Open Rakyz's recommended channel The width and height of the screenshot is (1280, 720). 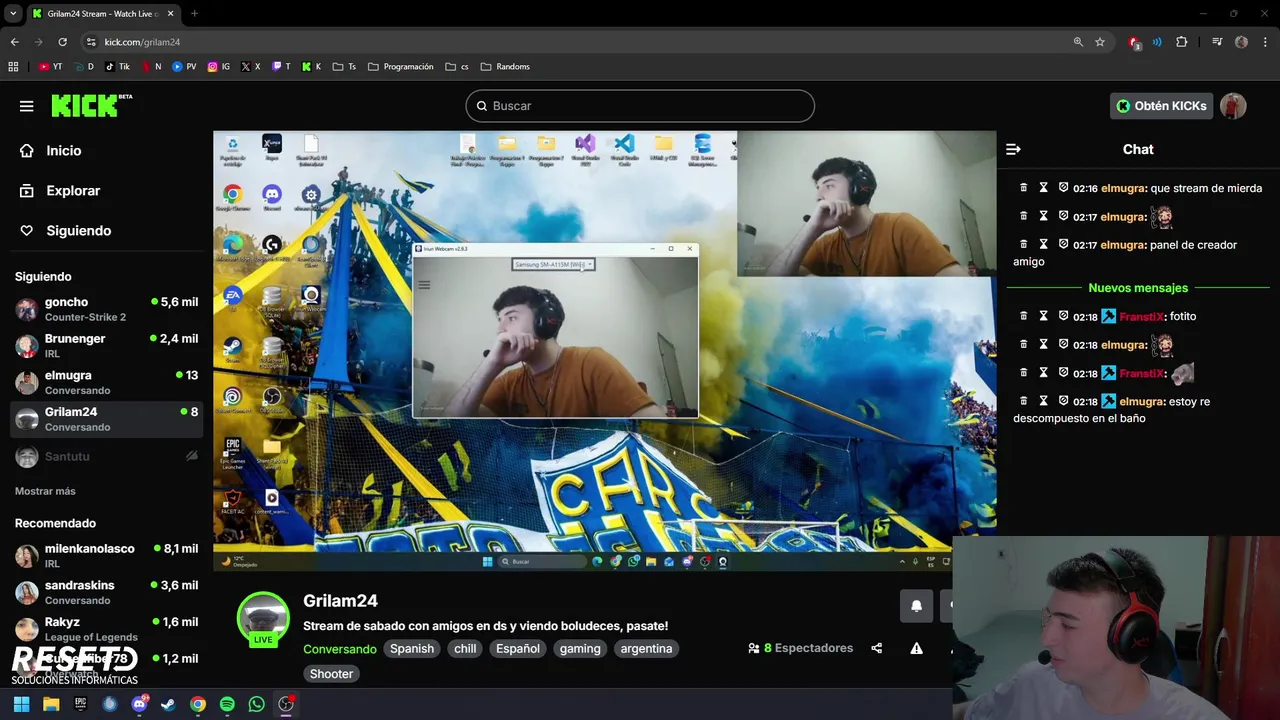[x=106, y=629]
